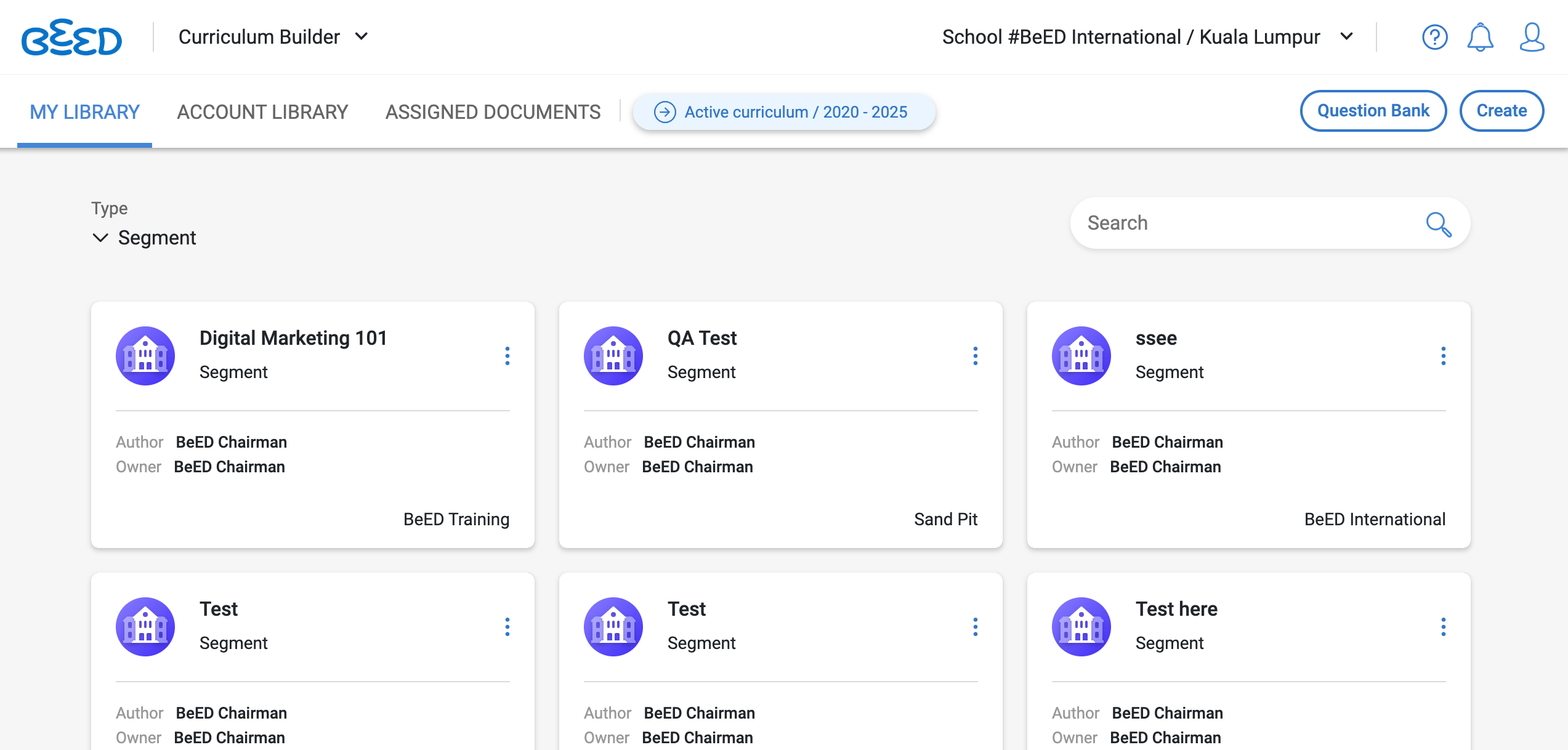
Task: Click 'Sand Pit' label on QA Test card
Action: pos(945,519)
